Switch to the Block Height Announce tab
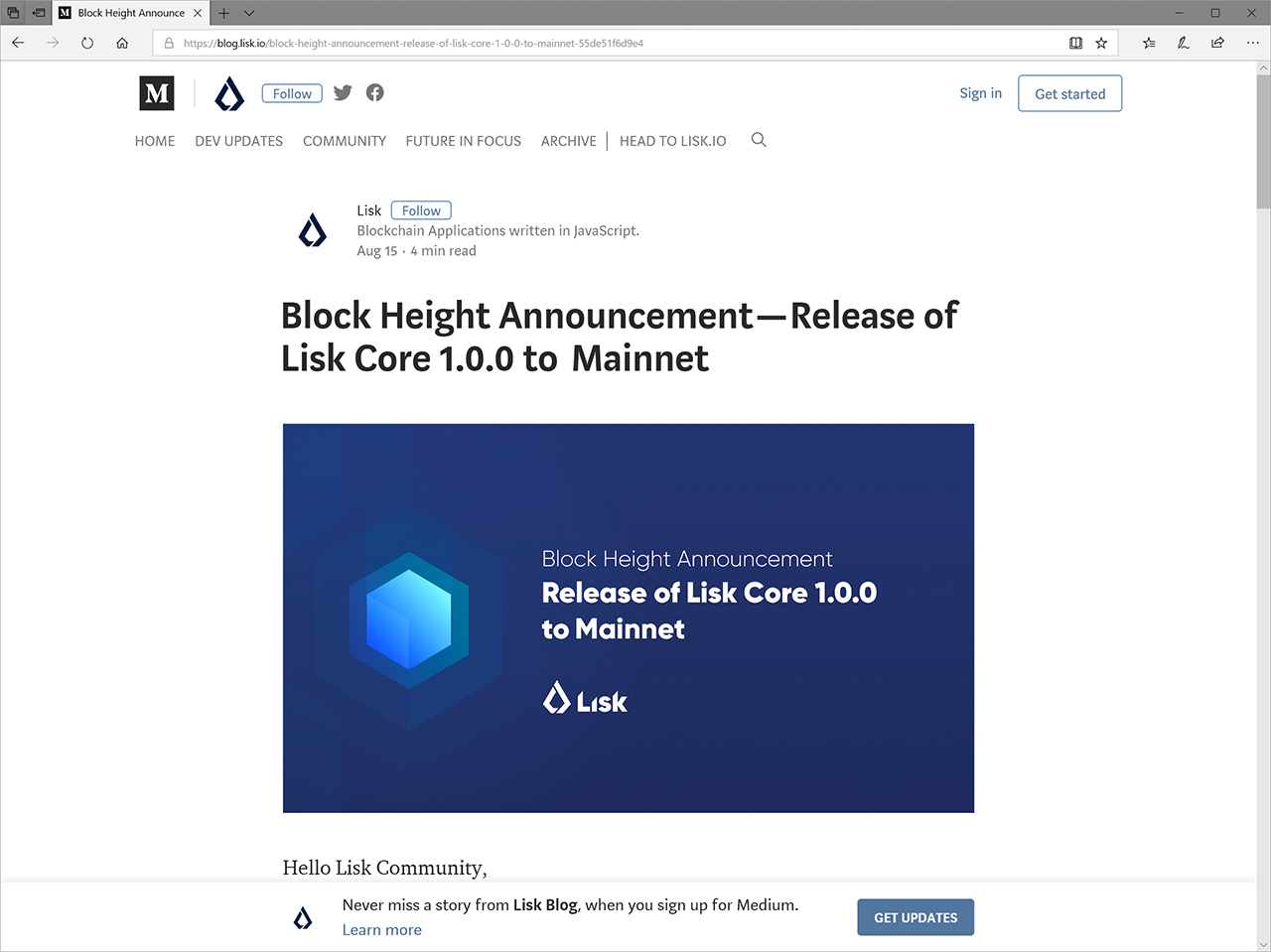 [x=129, y=13]
